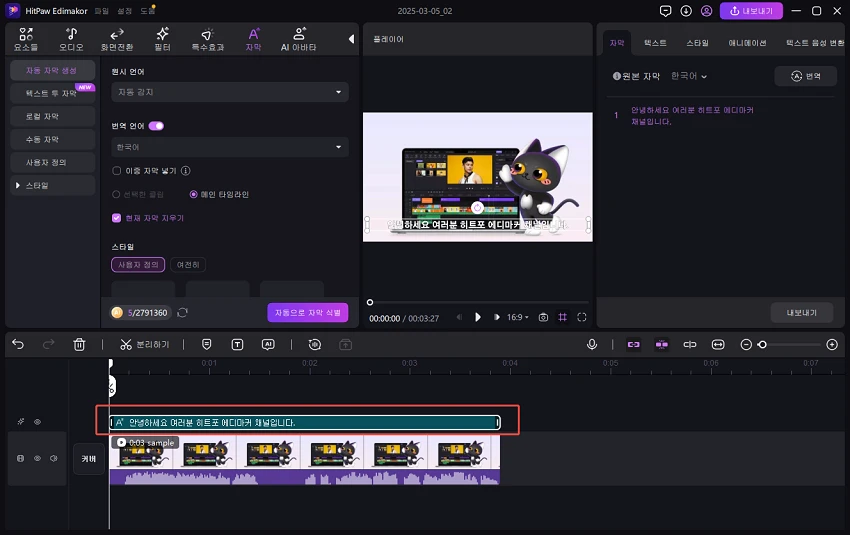
Task: Select the 여전히 style chip
Action: [x=188, y=265]
